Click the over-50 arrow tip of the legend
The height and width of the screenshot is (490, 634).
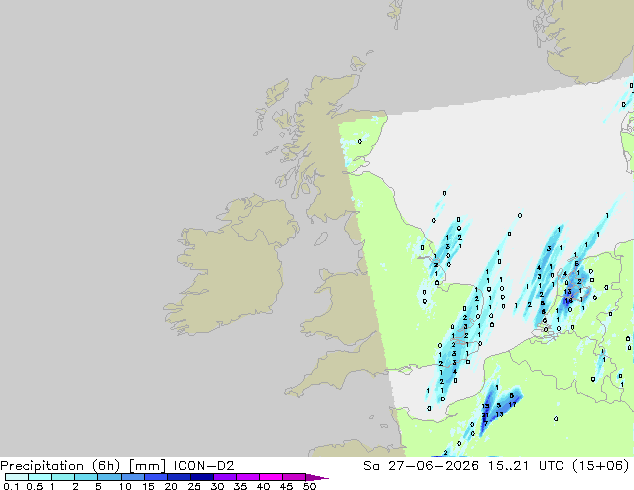point(317,477)
